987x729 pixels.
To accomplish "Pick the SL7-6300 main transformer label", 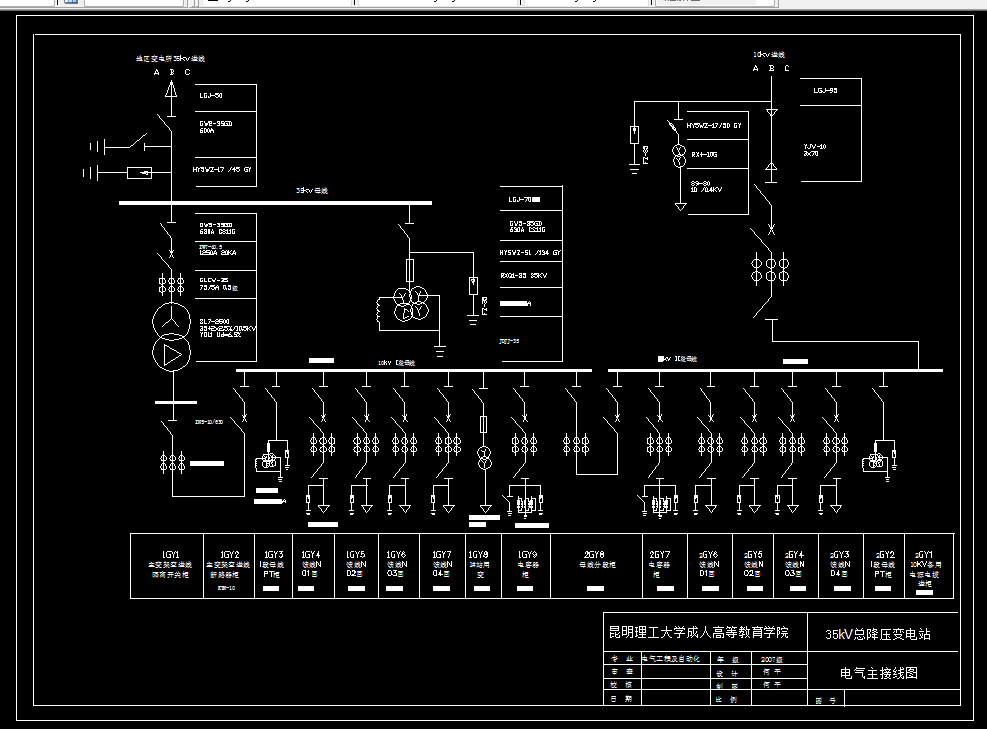I will pos(227,328).
